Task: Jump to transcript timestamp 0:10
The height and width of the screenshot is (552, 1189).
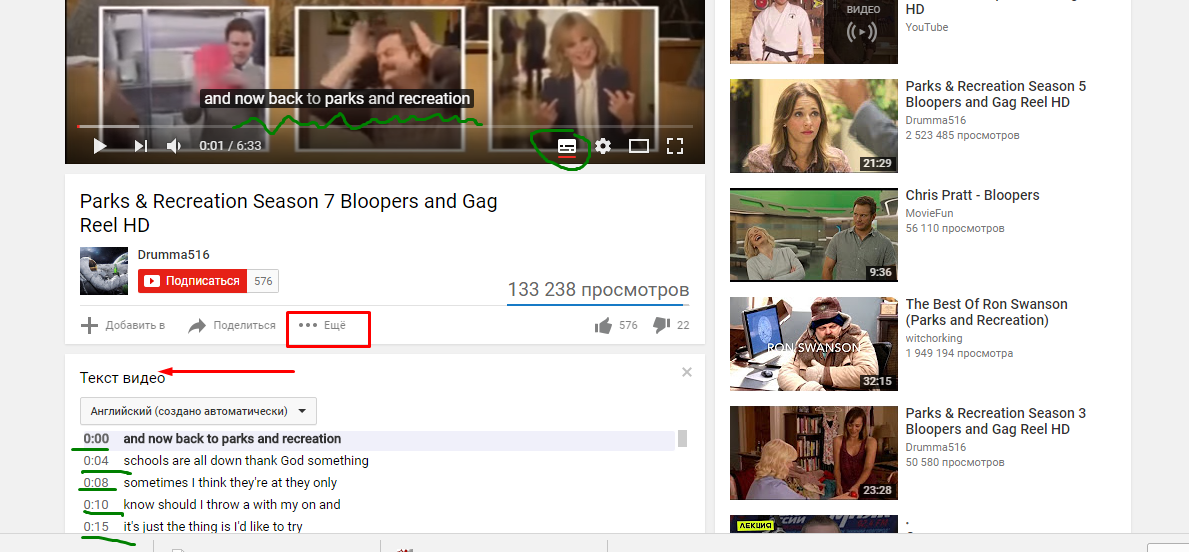Action: pos(96,505)
